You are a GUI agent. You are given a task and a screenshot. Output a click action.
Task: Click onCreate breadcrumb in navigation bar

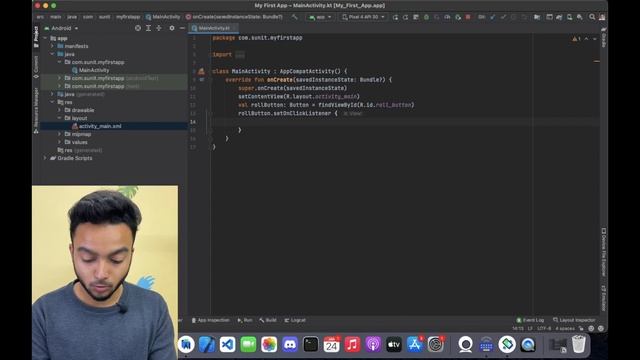click(234, 17)
